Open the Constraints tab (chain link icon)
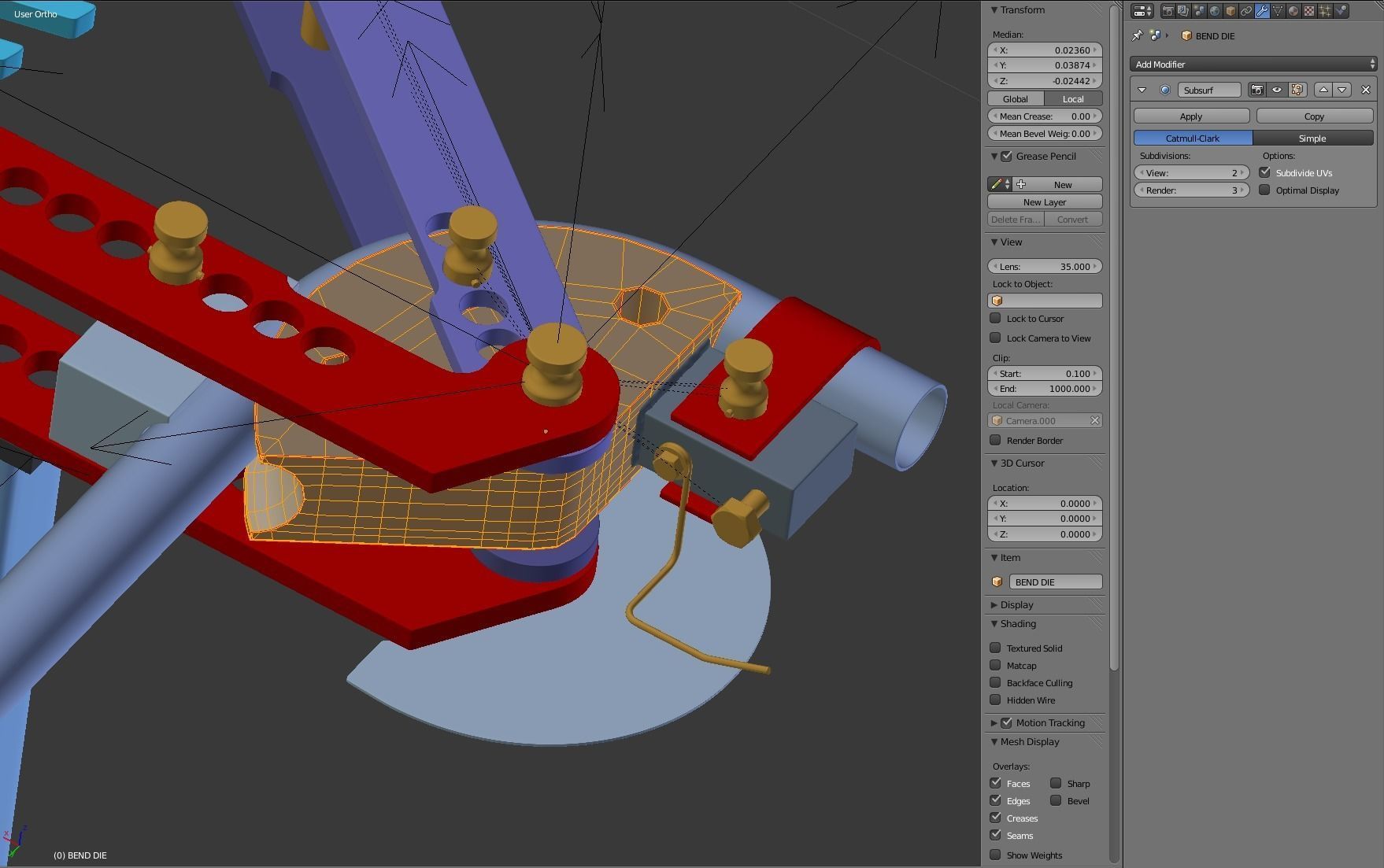Viewport: 1384px width, 868px height. coord(1246,11)
